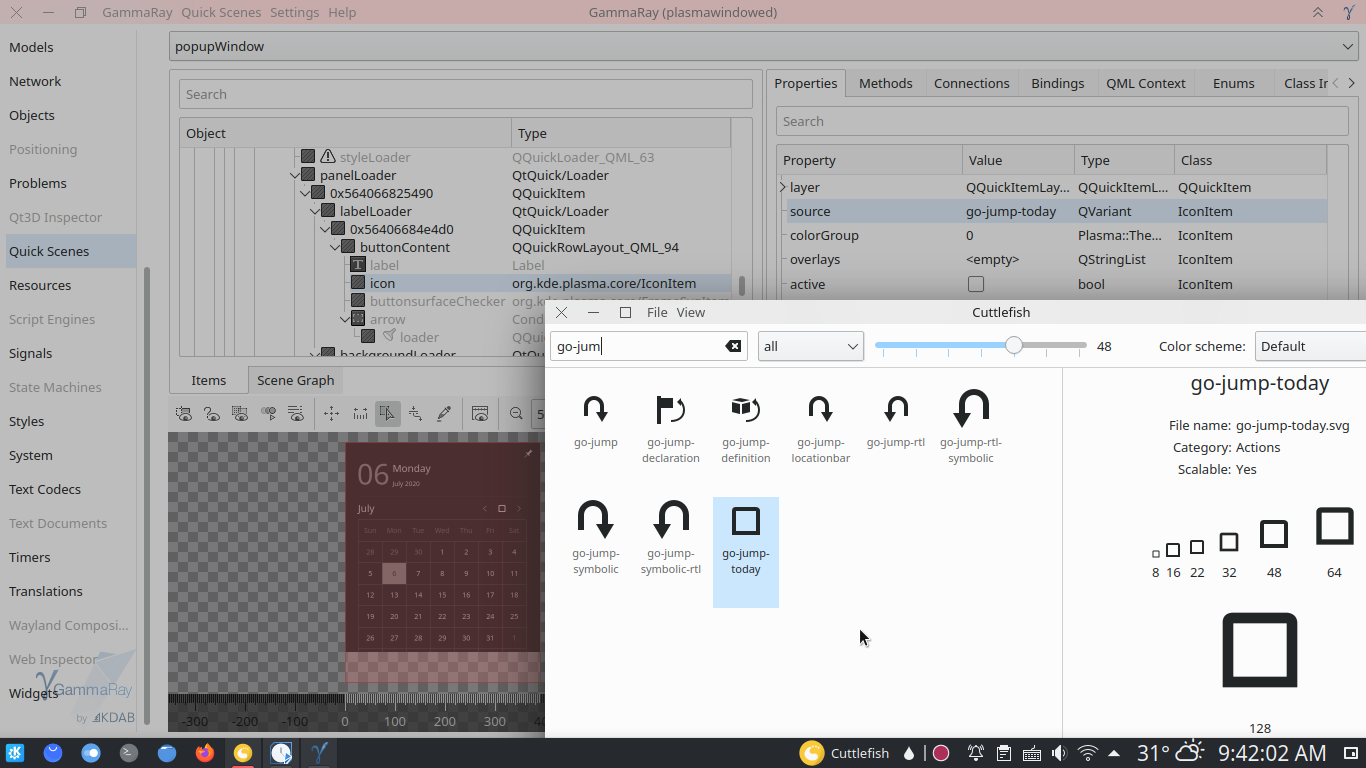Open the popupWindow selection dropdown

763,46
